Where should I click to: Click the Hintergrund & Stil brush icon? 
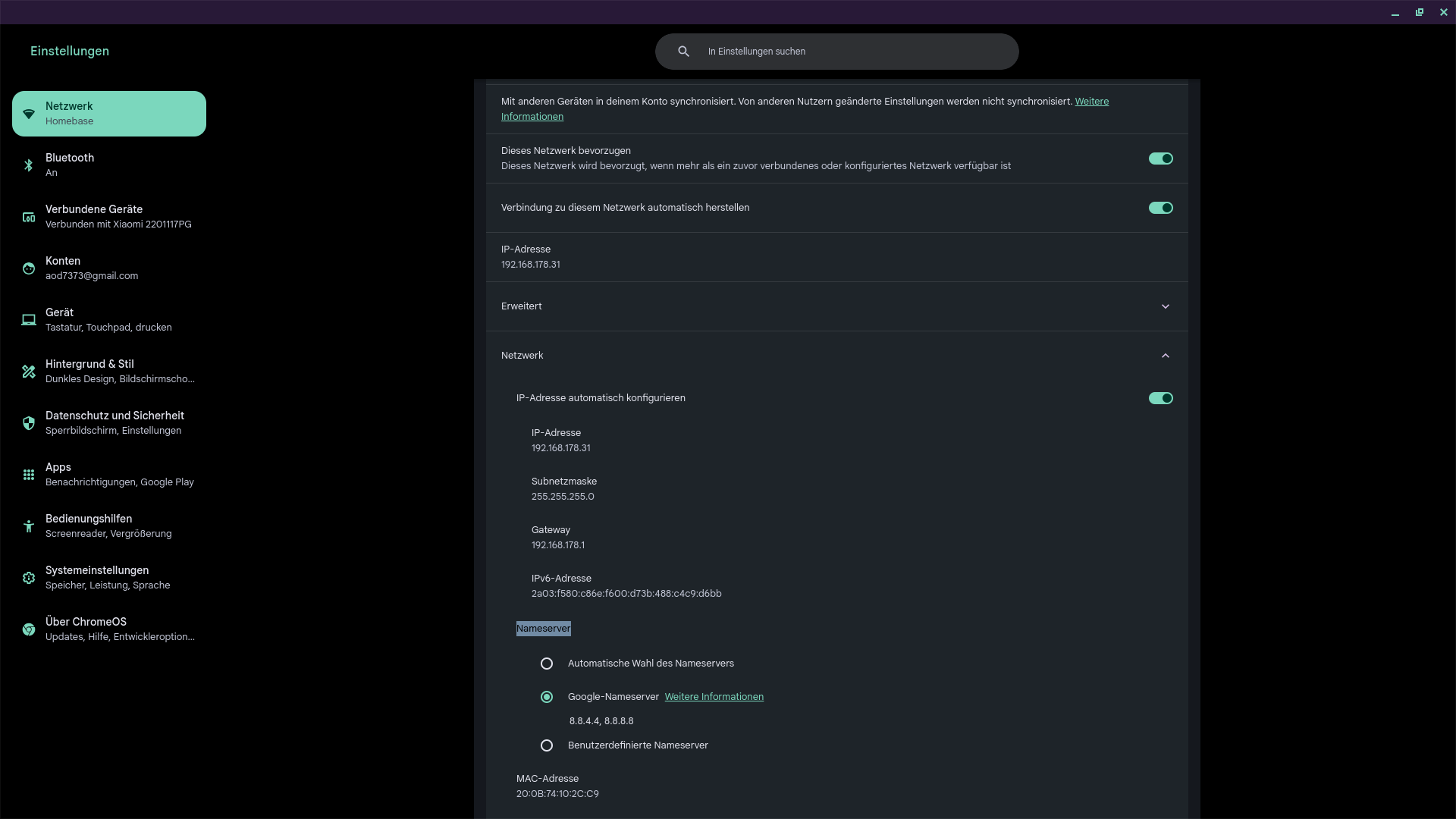click(x=29, y=372)
